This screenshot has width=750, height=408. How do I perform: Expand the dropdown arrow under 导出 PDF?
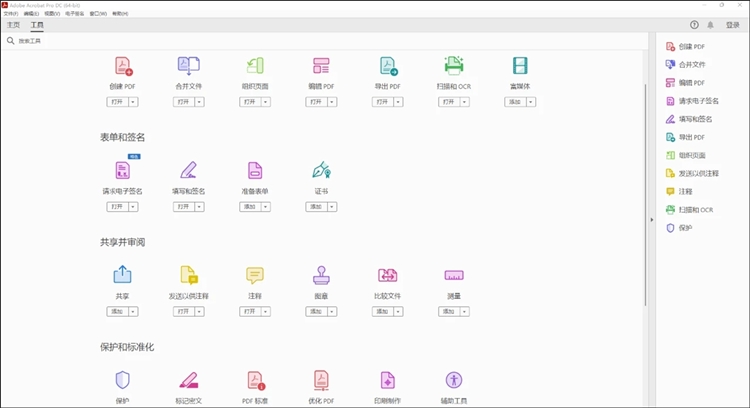point(398,102)
